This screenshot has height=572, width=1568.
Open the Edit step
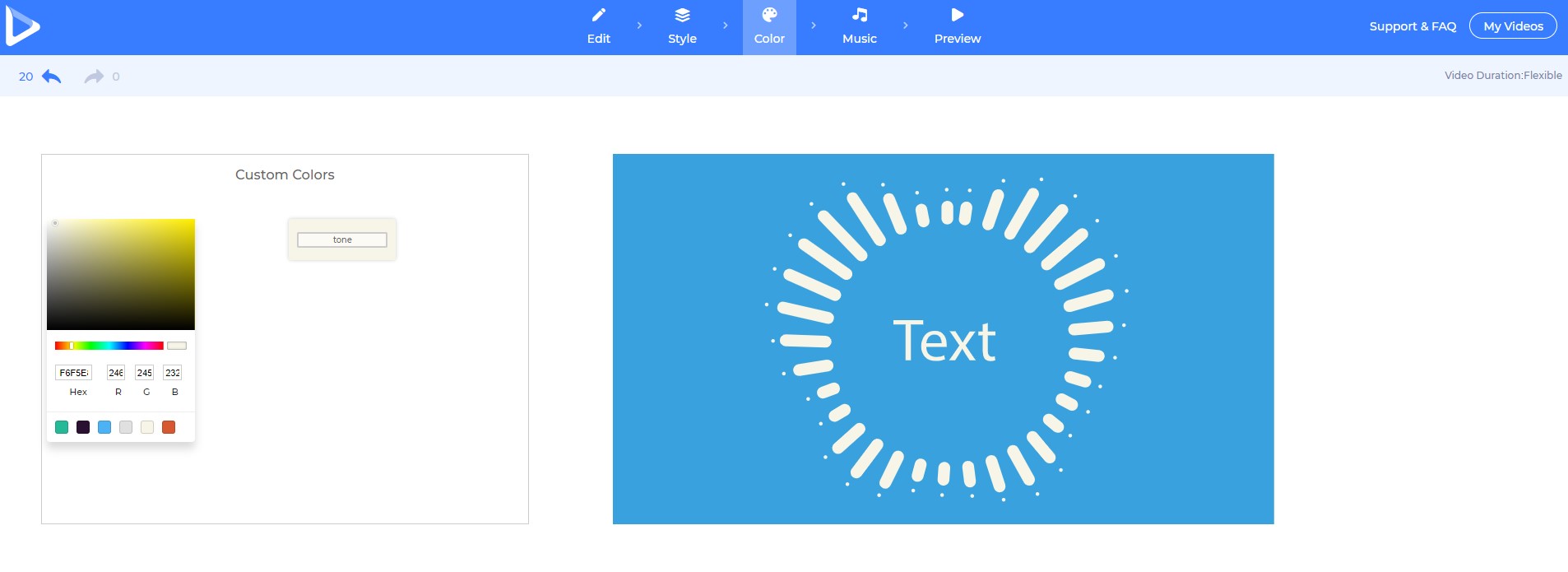598,26
